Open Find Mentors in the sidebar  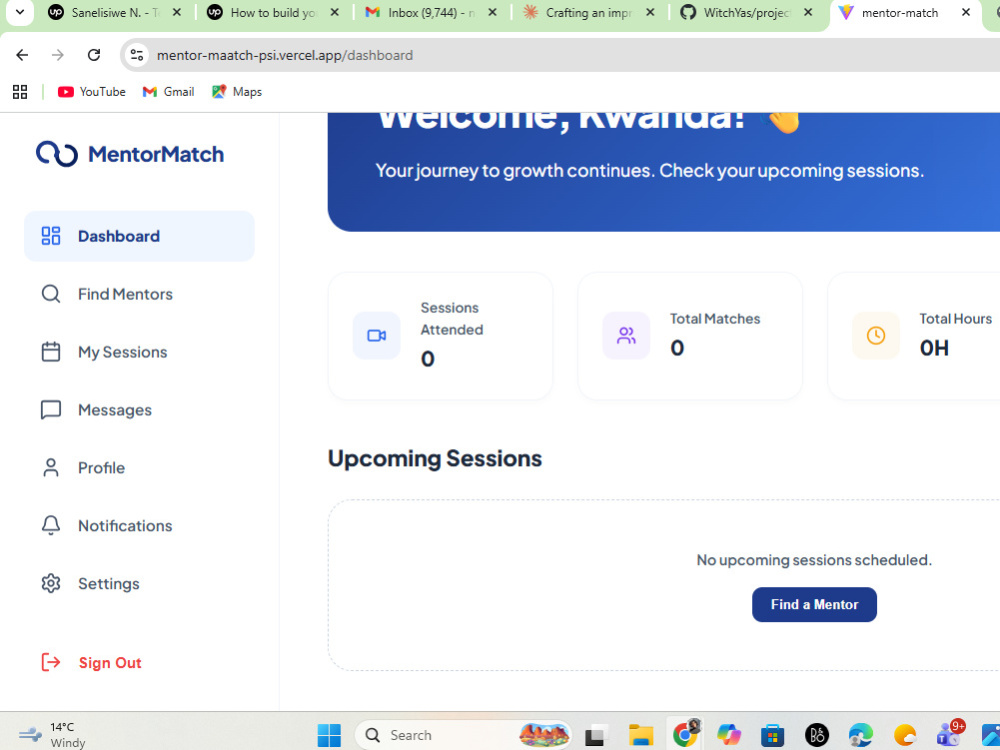pos(139,294)
